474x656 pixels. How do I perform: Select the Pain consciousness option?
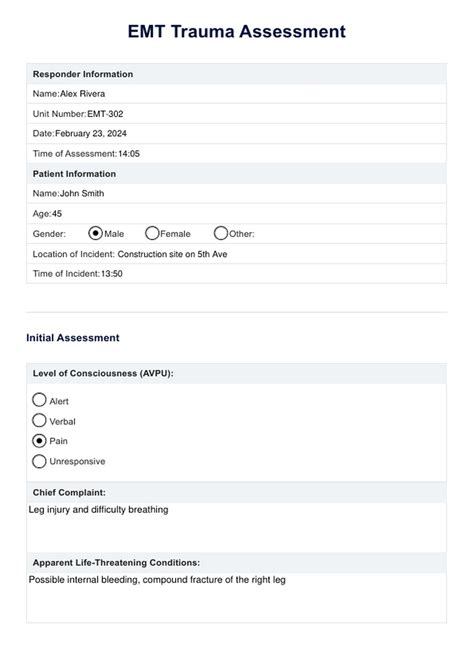click(39, 441)
